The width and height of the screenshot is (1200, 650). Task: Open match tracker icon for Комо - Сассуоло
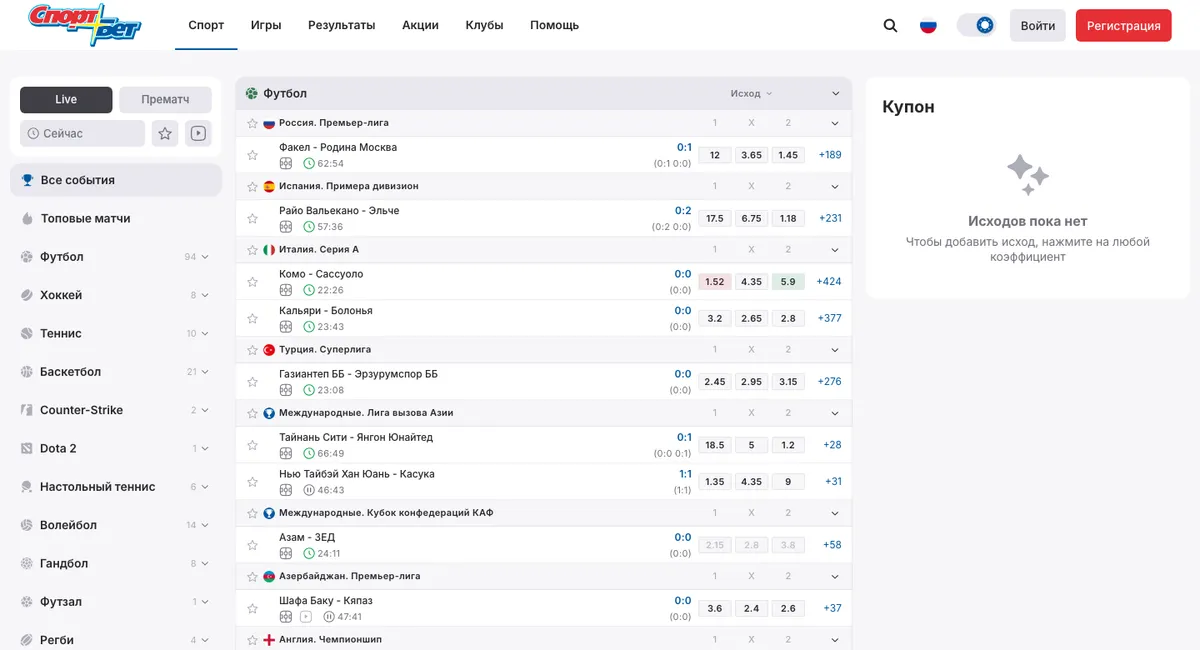click(286, 290)
